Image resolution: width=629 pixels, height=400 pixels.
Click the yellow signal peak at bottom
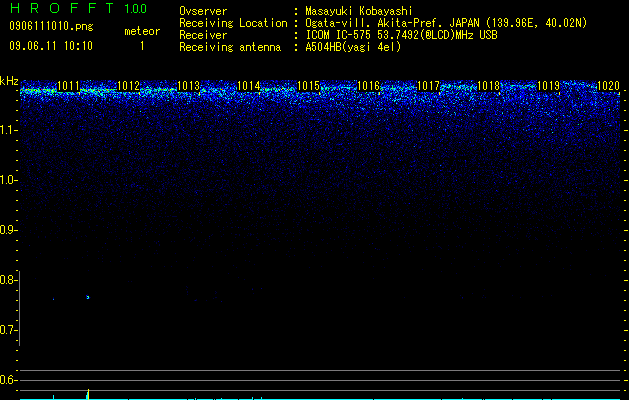(x=88, y=394)
